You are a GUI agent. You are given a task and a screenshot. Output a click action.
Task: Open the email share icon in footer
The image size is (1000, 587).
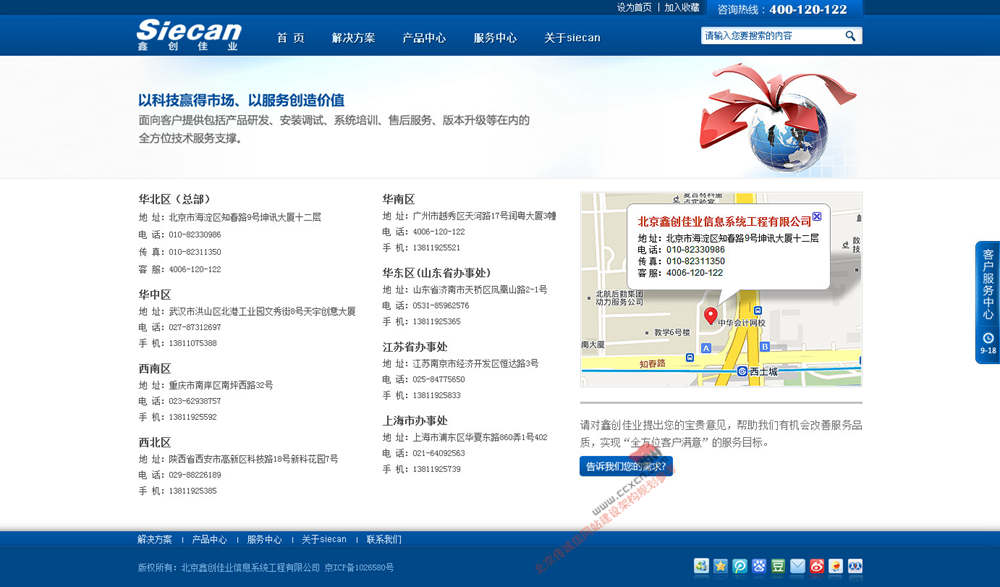pos(796,565)
